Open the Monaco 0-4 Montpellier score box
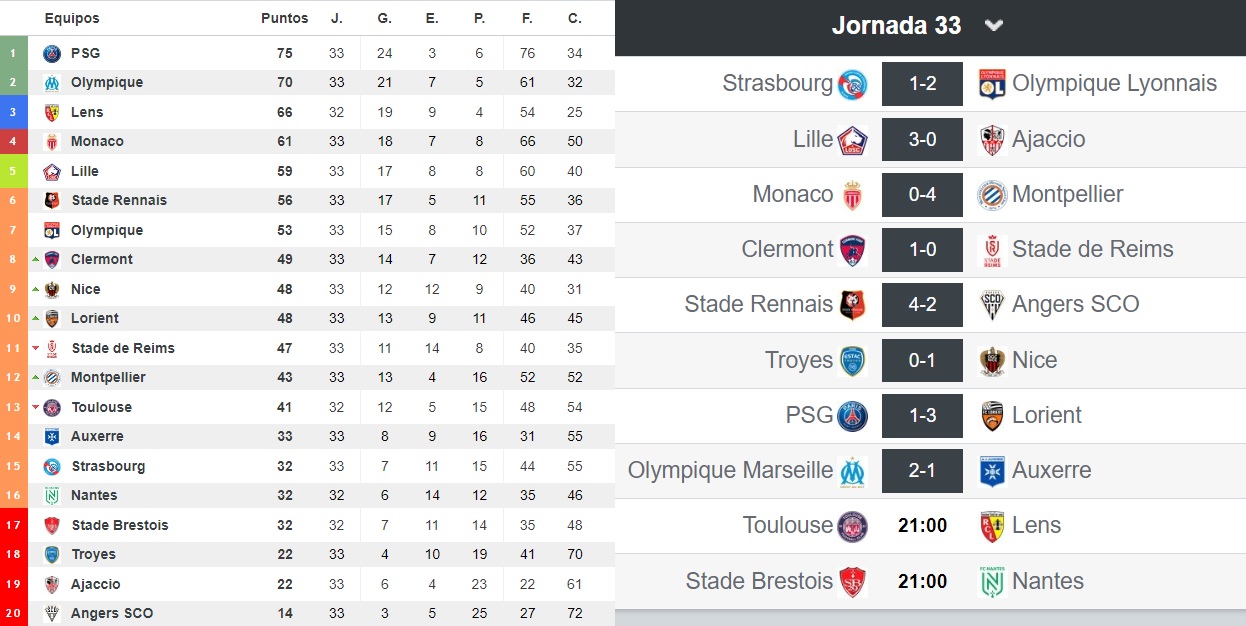Viewport: 1246px width, 626px height. [922, 194]
